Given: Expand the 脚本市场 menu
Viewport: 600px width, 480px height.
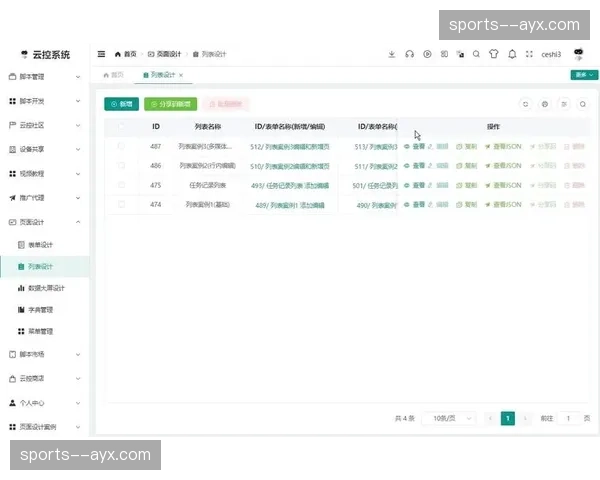Looking at the screenshot, I should (45, 354).
